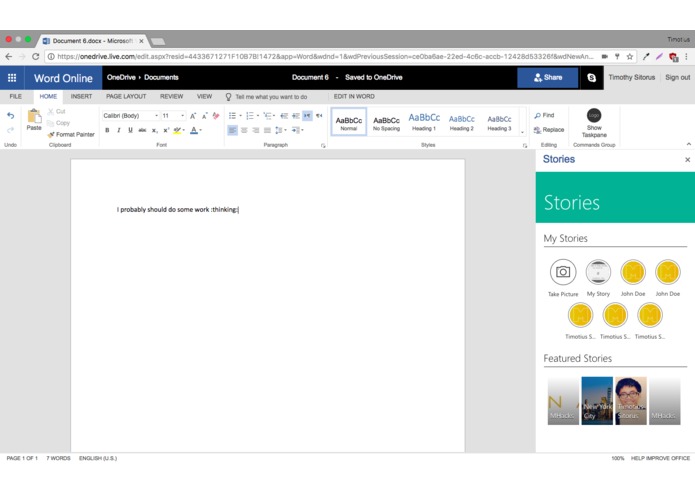
Task: Click the Find button
Action: tap(544, 115)
